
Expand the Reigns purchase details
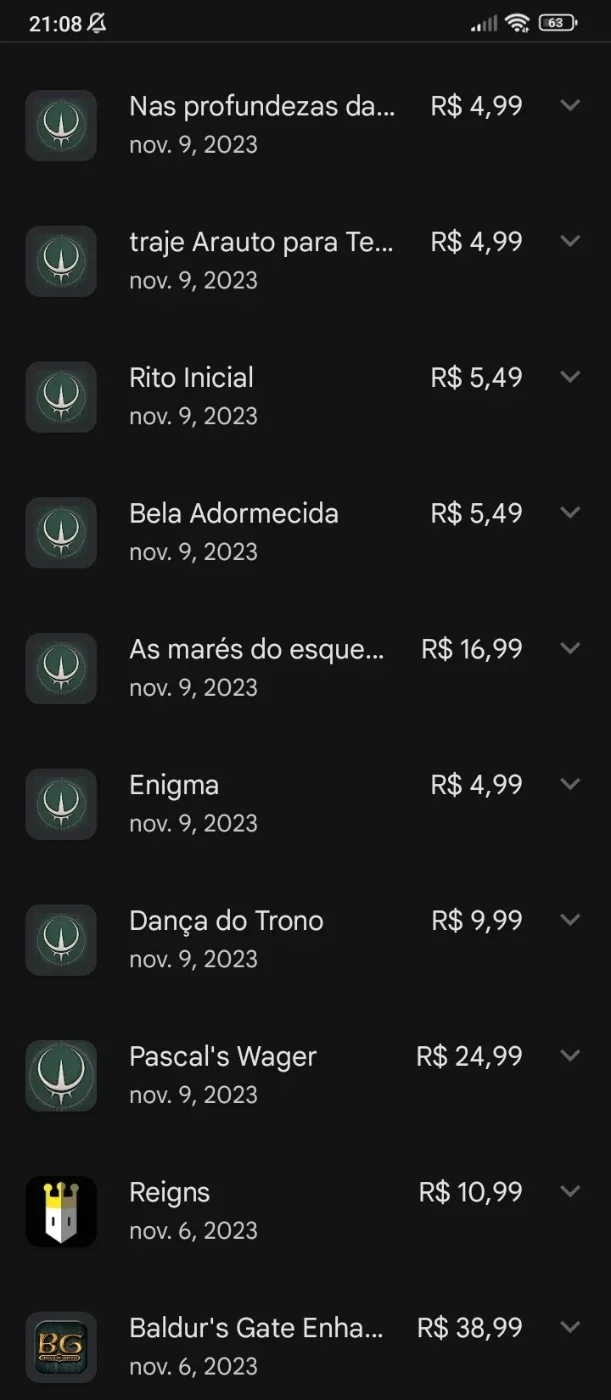pos(570,1191)
